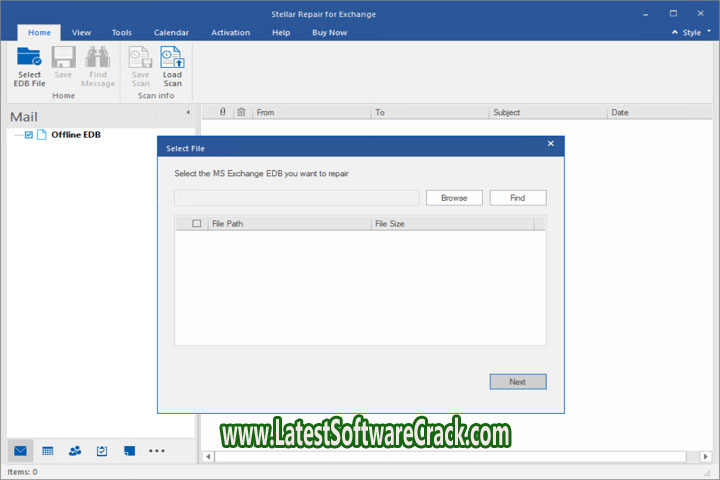
Task: Open the Help ribbon tab
Action: (x=281, y=33)
